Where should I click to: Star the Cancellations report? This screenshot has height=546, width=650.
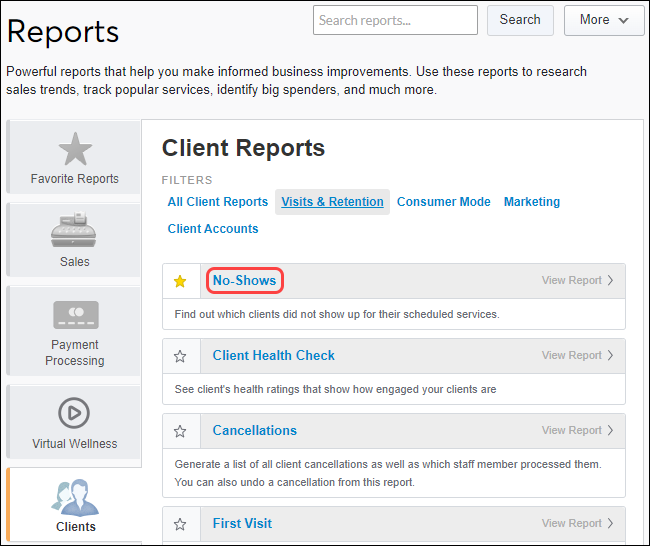click(x=180, y=431)
